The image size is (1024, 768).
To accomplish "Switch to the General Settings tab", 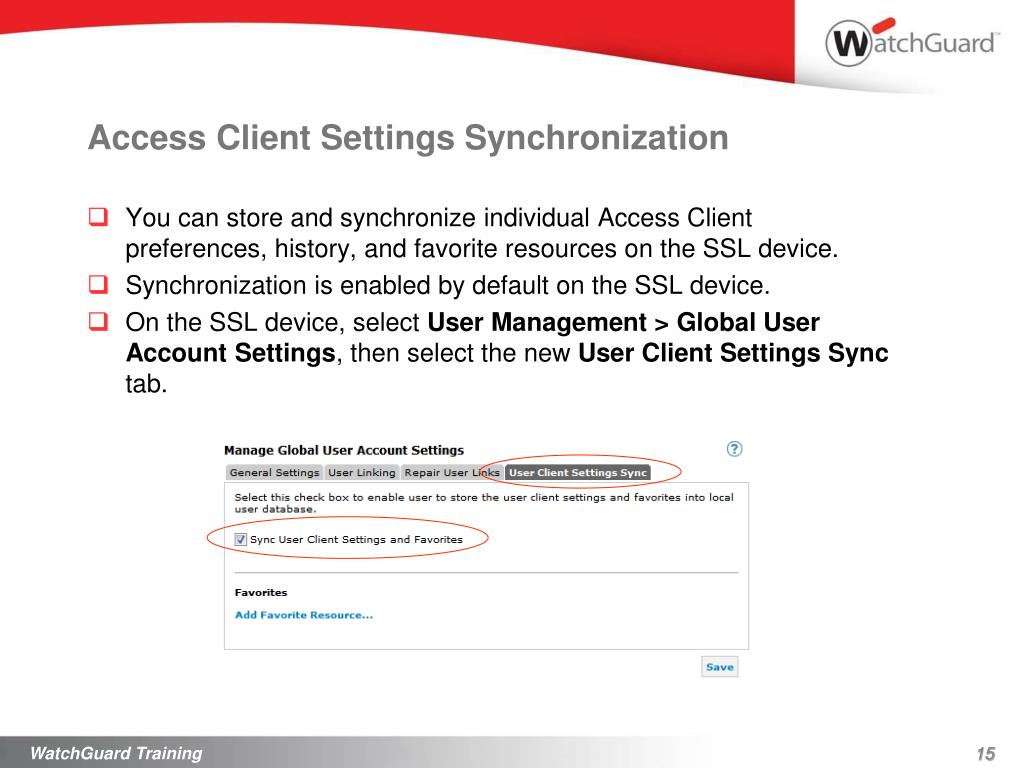I will tap(274, 472).
